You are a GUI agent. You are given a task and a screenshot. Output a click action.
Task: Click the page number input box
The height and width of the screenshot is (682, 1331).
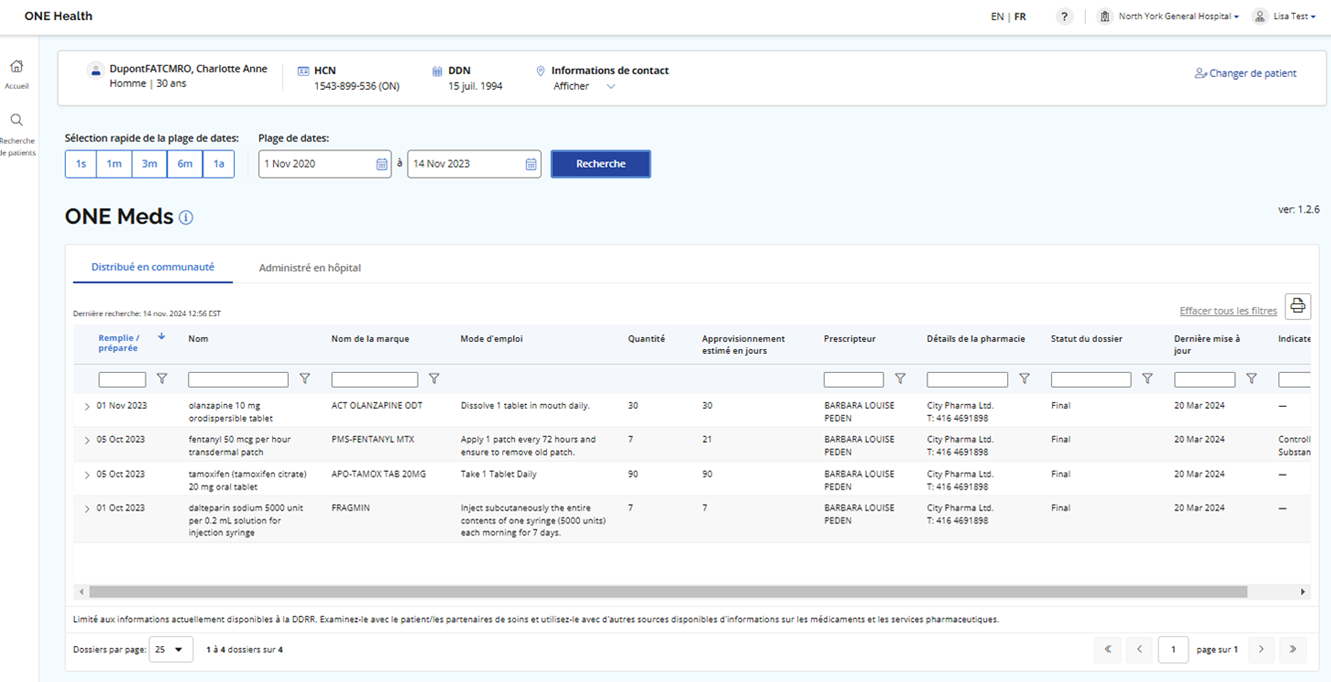tap(1174, 650)
